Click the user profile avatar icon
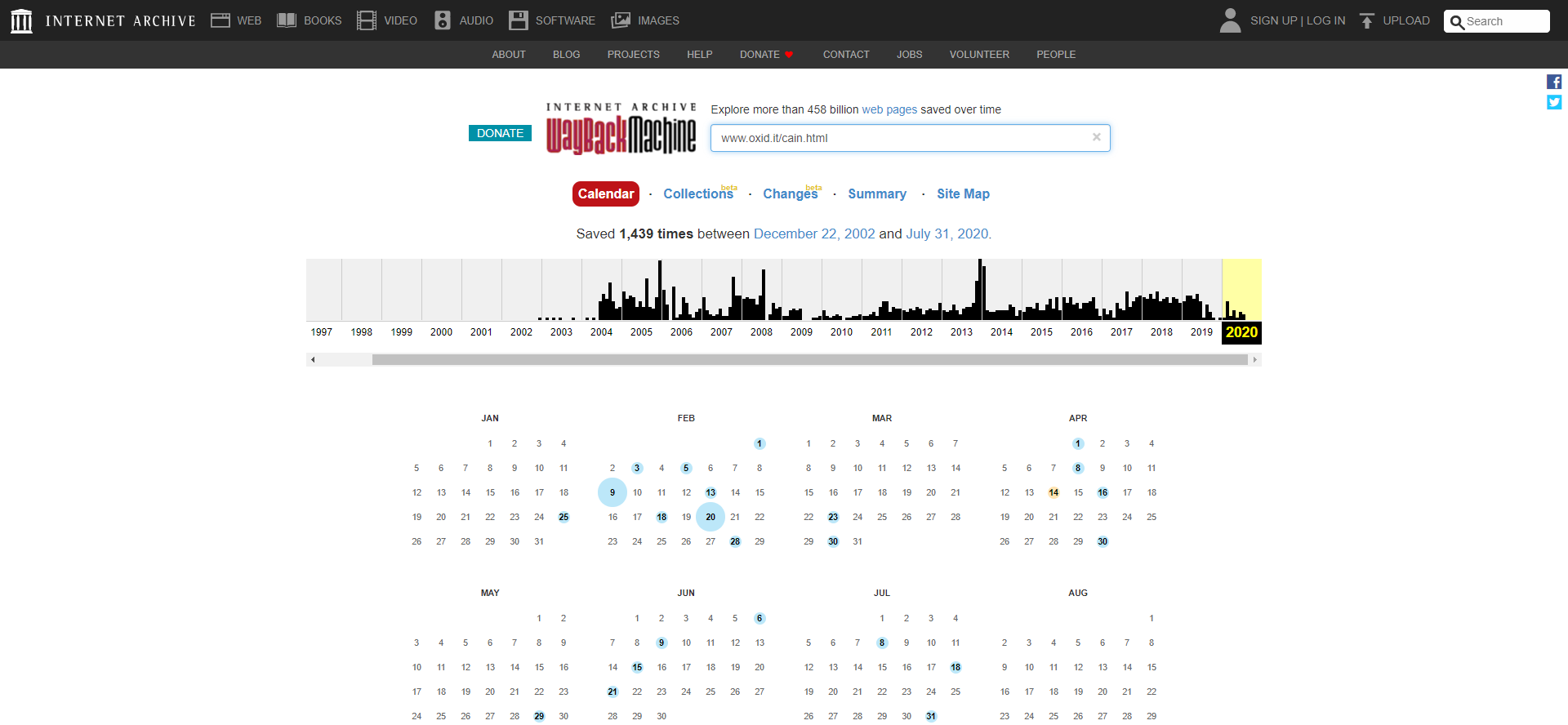This screenshot has width=1568, height=725. pyautogui.click(x=1230, y=20)
